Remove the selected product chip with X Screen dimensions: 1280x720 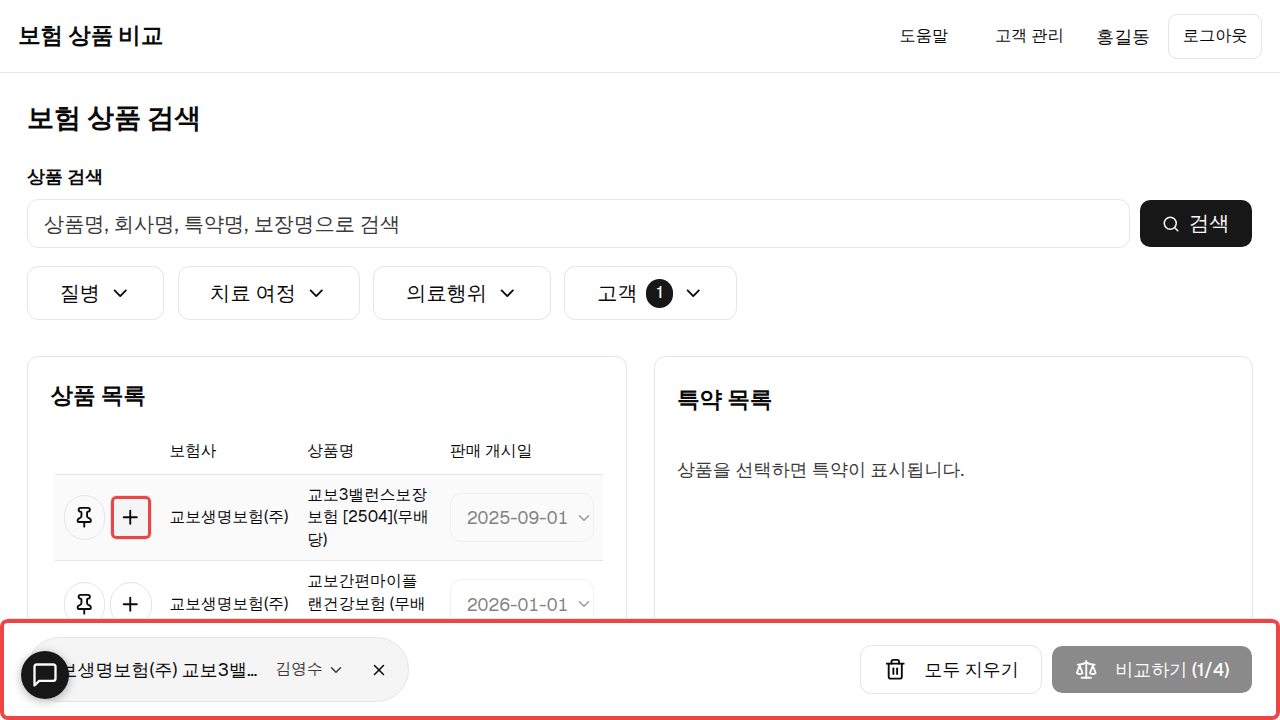[x=379, y=670]
